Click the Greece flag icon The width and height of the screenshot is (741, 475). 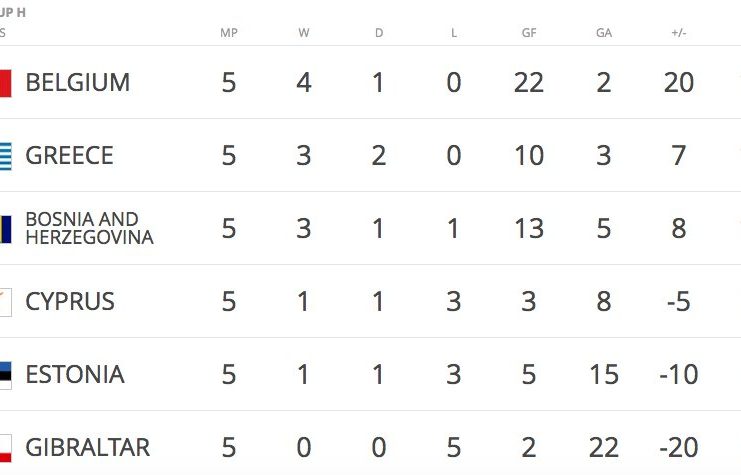(5, 156)
